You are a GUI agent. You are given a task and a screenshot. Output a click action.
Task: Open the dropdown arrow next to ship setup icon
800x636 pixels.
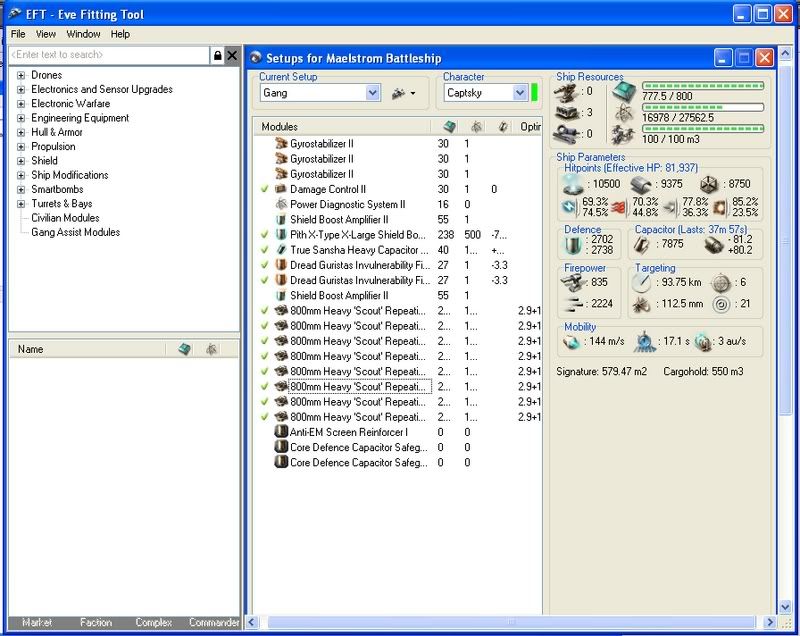(x=412, y=93)
